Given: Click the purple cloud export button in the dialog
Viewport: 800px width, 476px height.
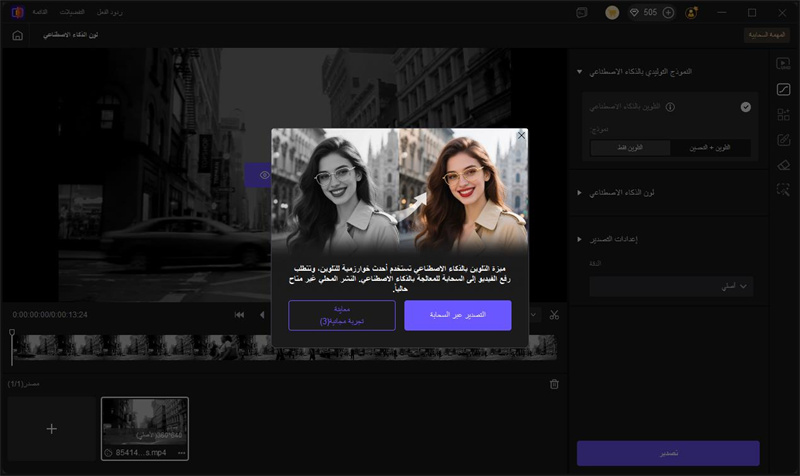Looking at the screenshot, I should 458,315.
